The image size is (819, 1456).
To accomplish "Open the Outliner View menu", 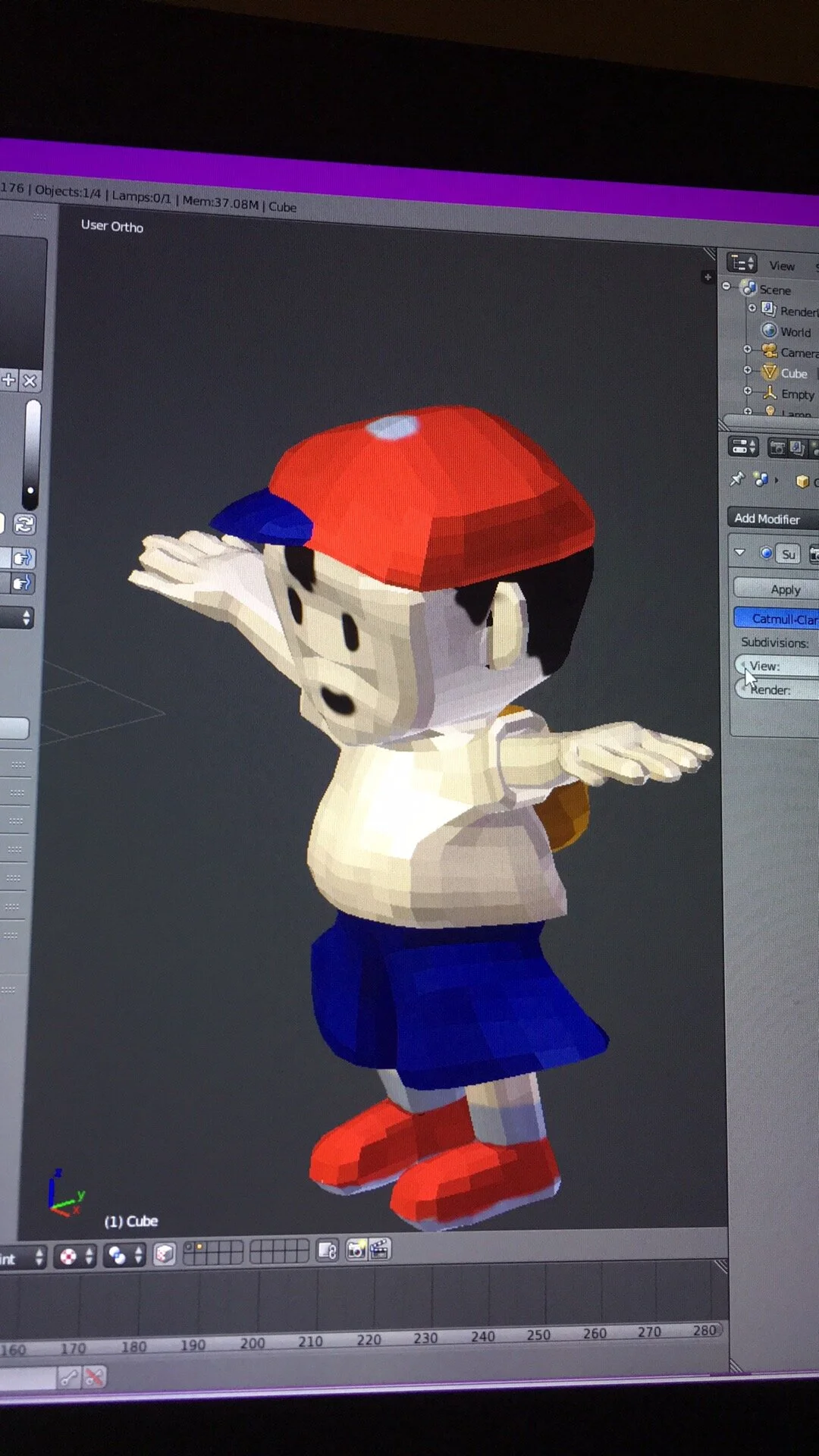I will click(782, 266).
